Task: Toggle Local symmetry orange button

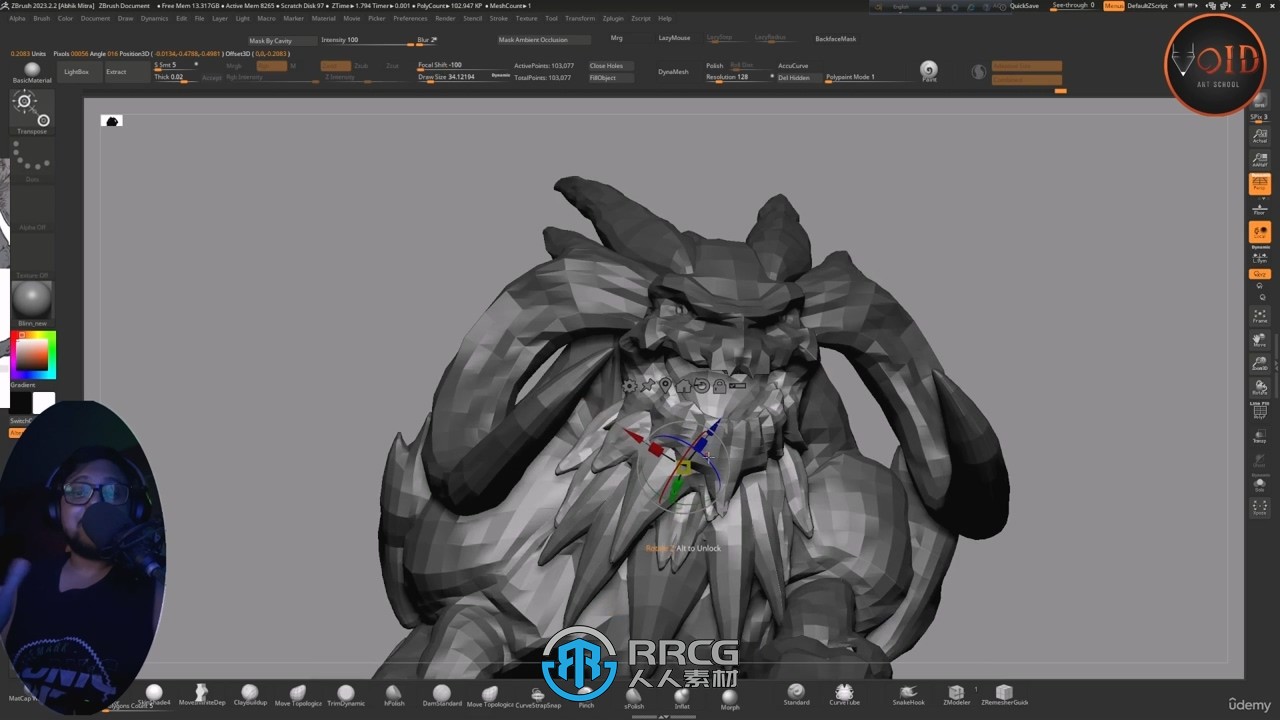Action: click(1260, 233)
